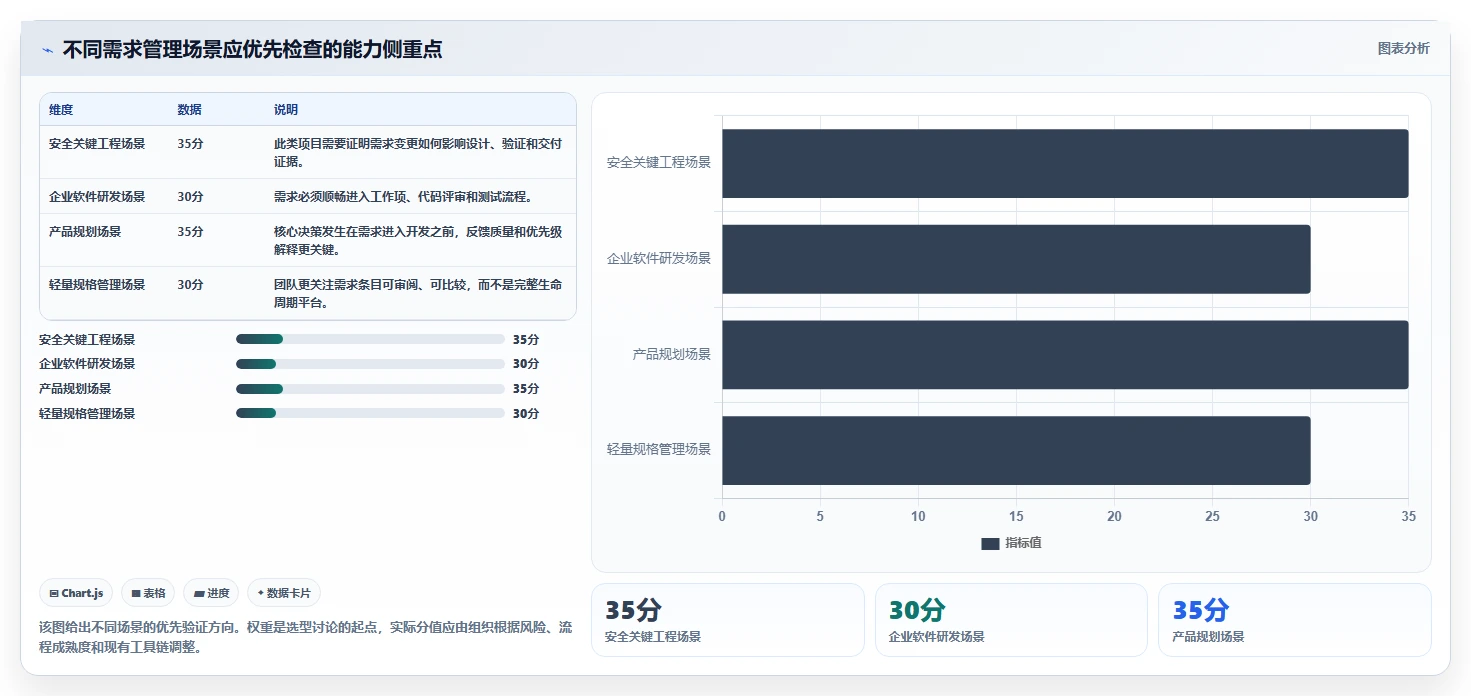The height and width of the screenshot is (696, 1471).
Task: Click the 企业软件研发场景 progress list label
Action: pos(87,364)
